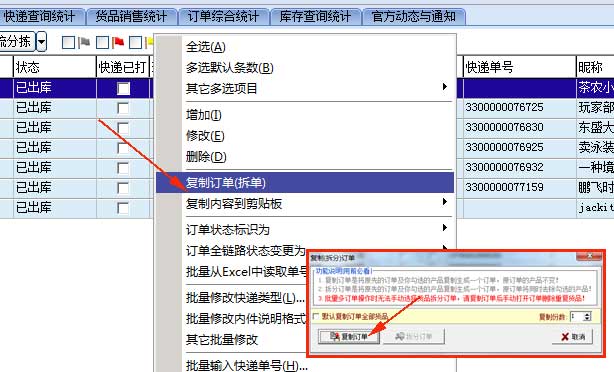Close the 复制(拆分)订单 dialog
Viewport: 614px width, 372px height.
coord(589,256)
